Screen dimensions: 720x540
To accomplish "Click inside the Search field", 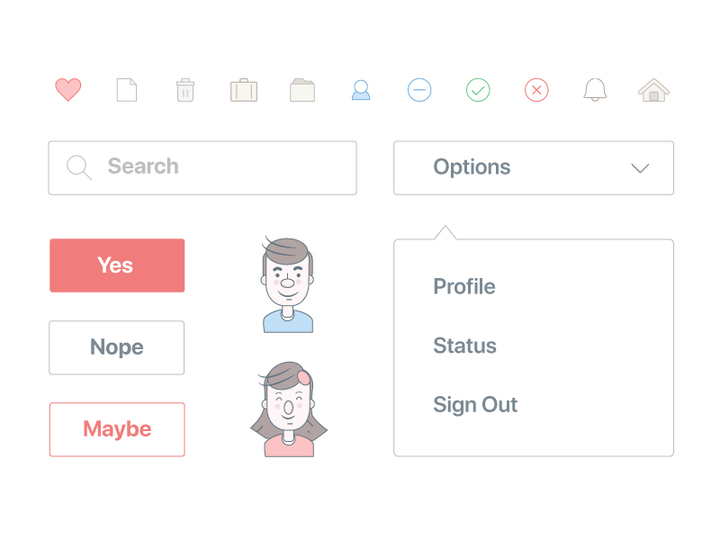I will 220,167.
